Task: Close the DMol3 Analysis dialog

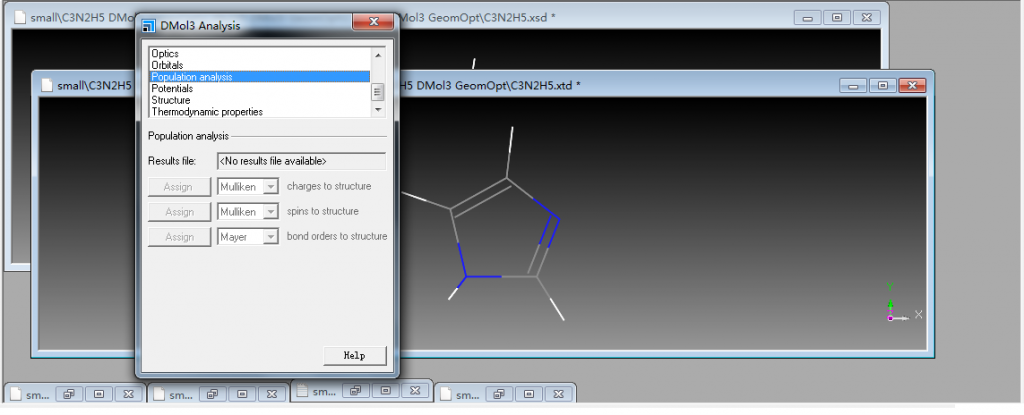Action: pyautogui.click(x=373, y=22)
